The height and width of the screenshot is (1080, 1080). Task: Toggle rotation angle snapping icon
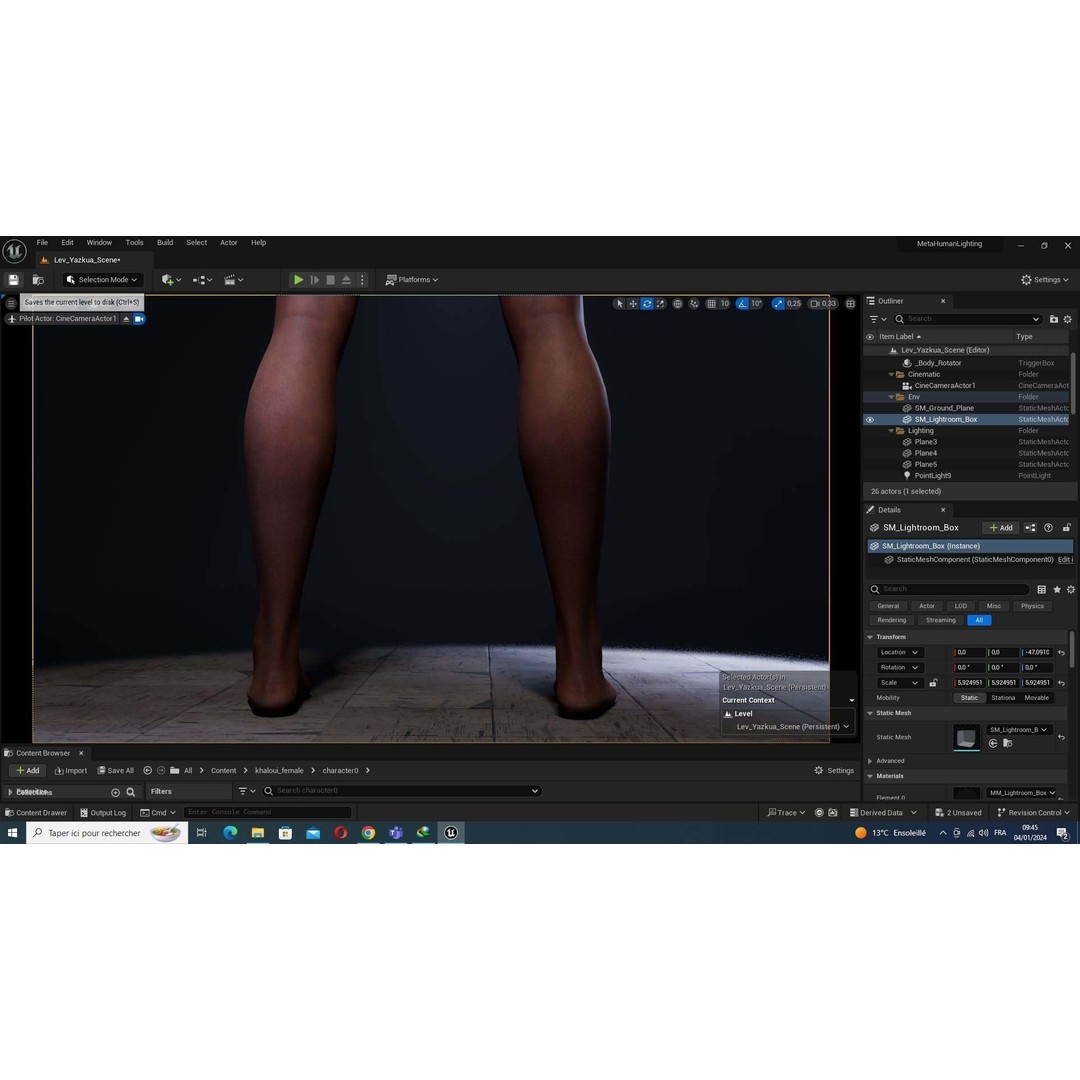pos(742,304)
